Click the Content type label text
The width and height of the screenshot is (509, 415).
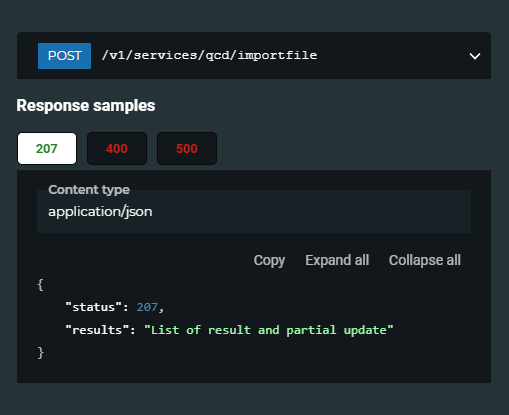tap(89, 190)
